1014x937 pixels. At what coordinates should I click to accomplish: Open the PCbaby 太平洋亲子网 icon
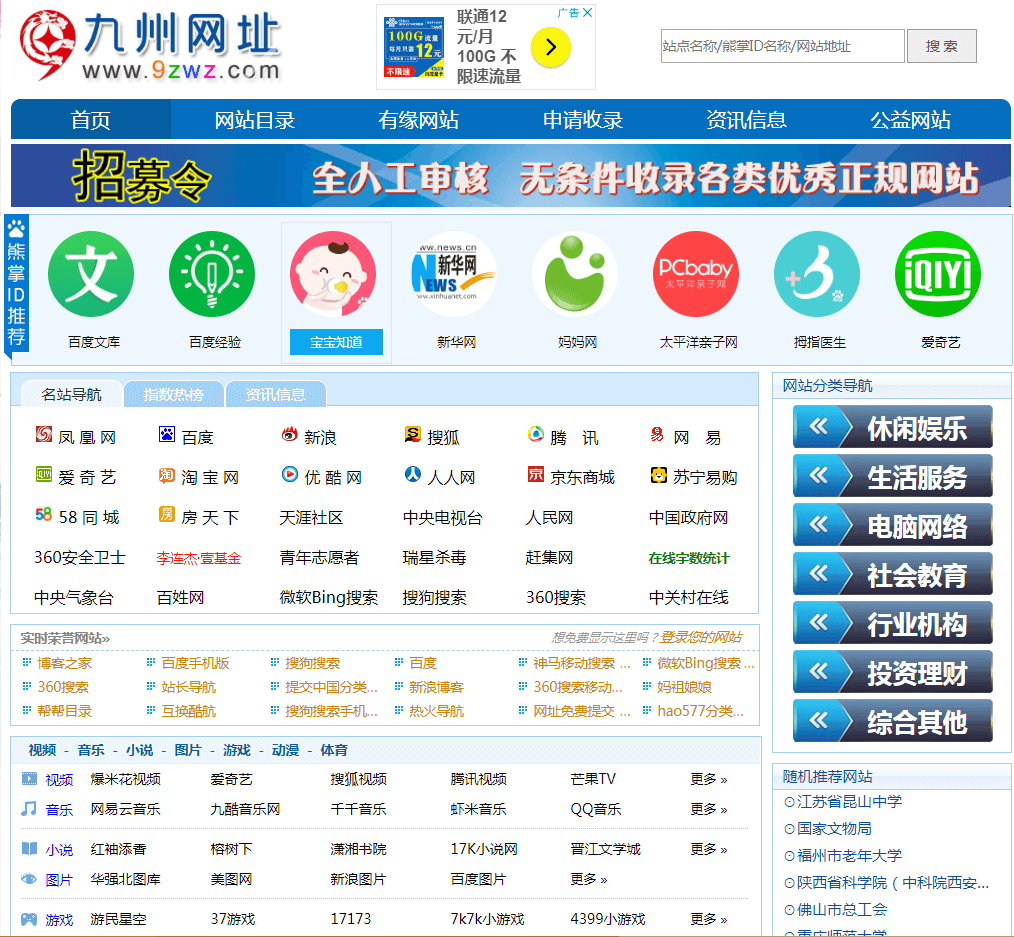coord(696,274)
